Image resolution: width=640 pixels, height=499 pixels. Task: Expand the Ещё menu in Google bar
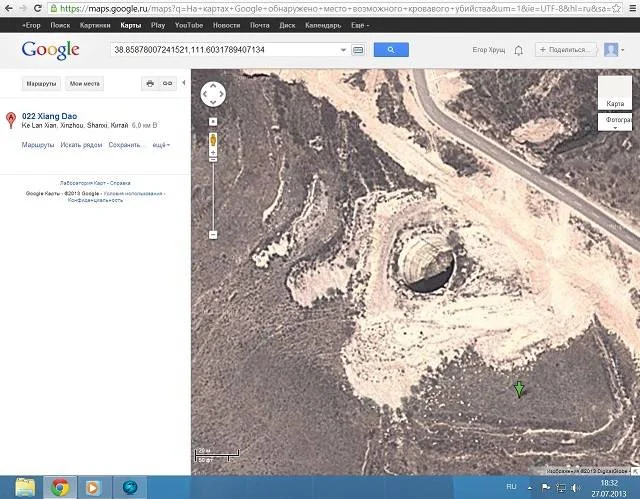tap(360, 25)
